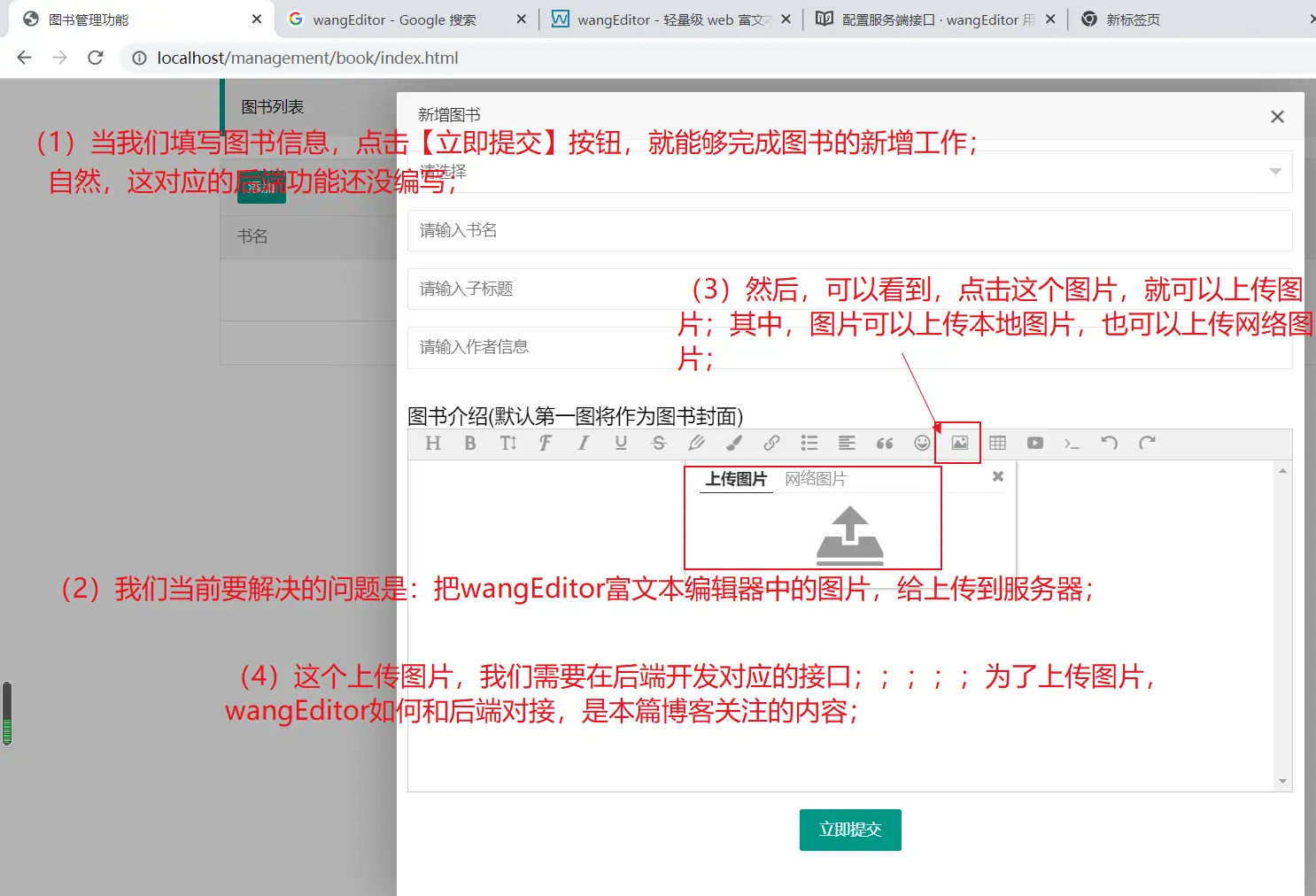
Task: Open the list style dropdown icon
Action: pyautogui.click(x=809, y=443)
